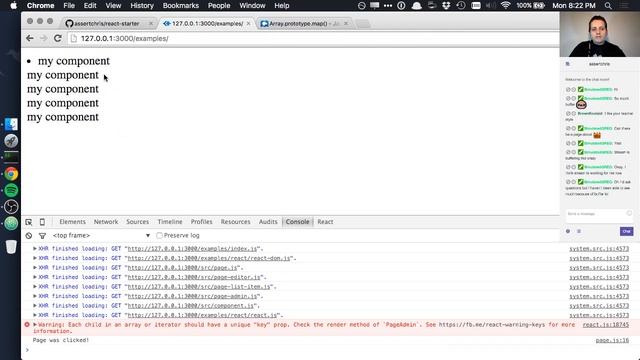The width and height of the screenshot is (640, 360).
Task: Open the examples/index.js URL link
Action: point(192,249)
